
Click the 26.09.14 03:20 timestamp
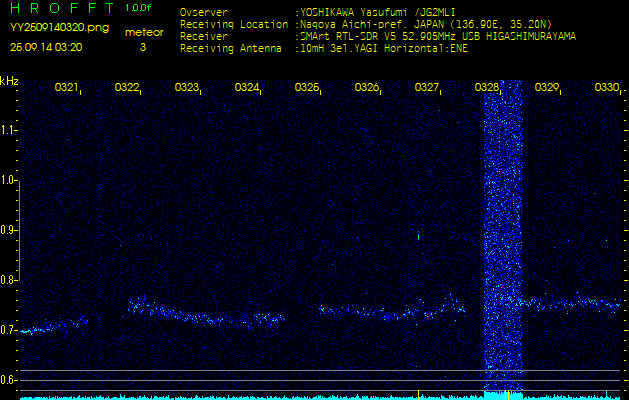pyautogui.click(x=46, y=46)
